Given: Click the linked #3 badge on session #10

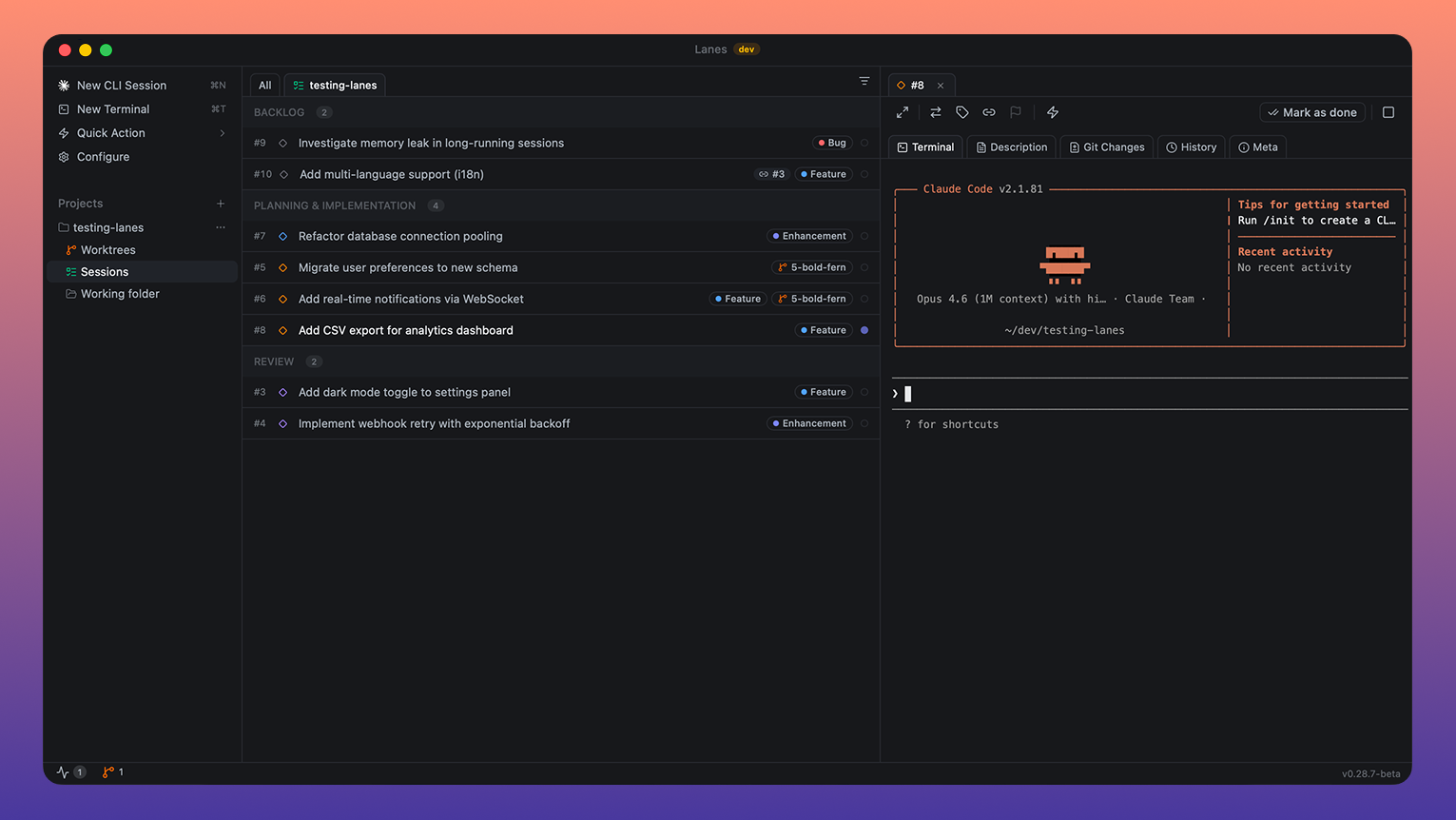Looking at the screenshot, I should 772,174.
